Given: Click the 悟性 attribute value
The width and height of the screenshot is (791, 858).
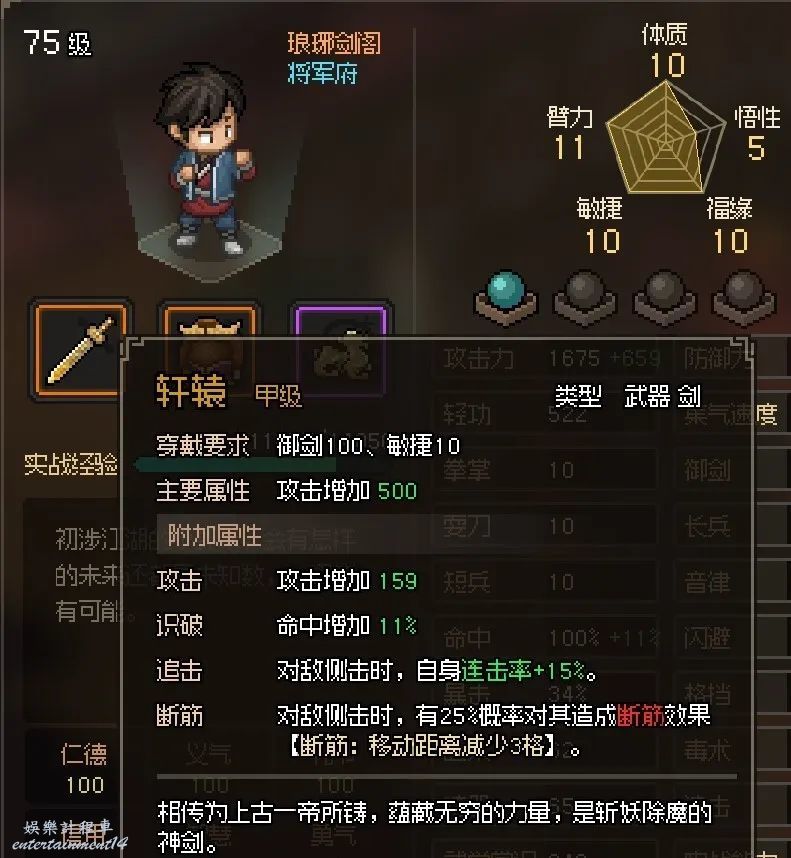Looking at the screenshot, I should pyautogui.click(x=756, y=148).
